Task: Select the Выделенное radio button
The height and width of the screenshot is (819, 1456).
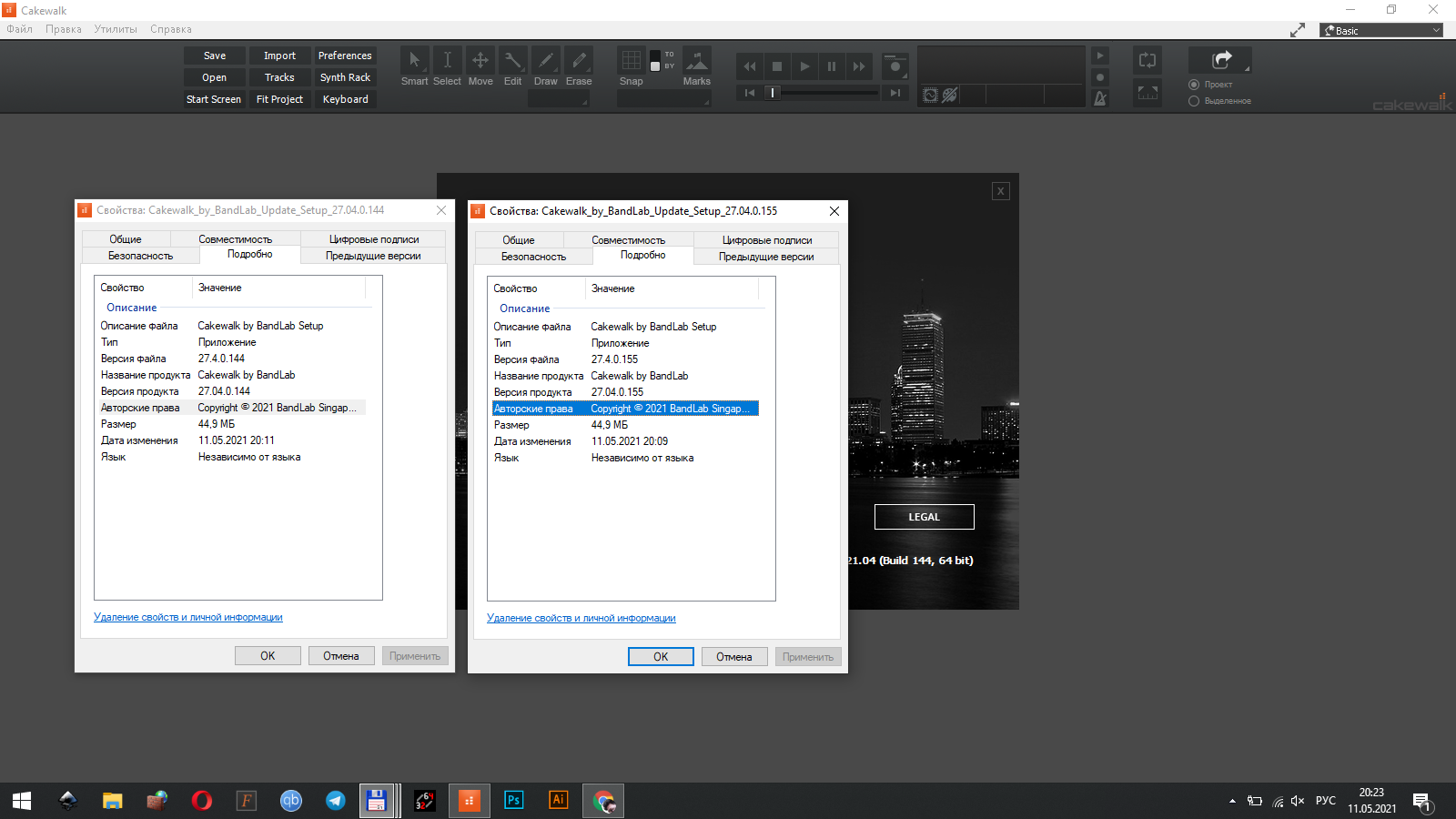Action: (1194, 101)
